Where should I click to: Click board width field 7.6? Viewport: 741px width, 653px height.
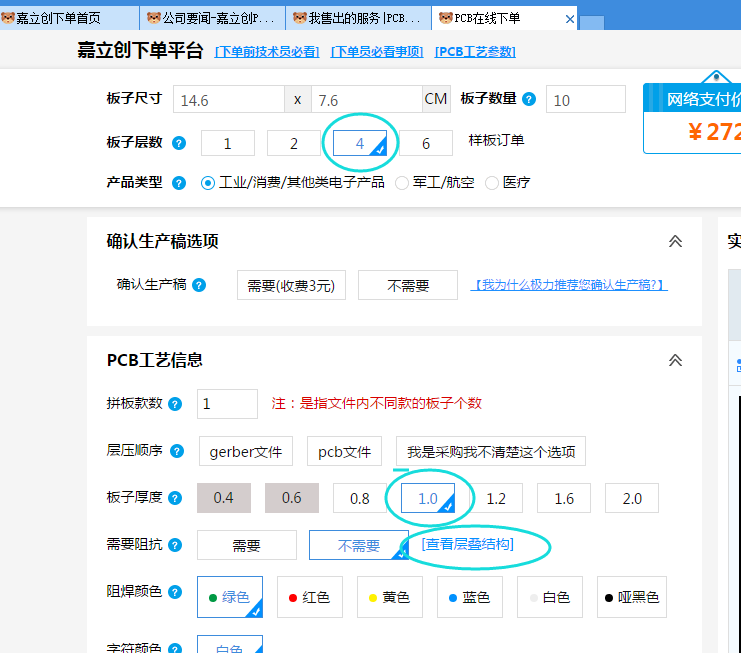(367, 99)
